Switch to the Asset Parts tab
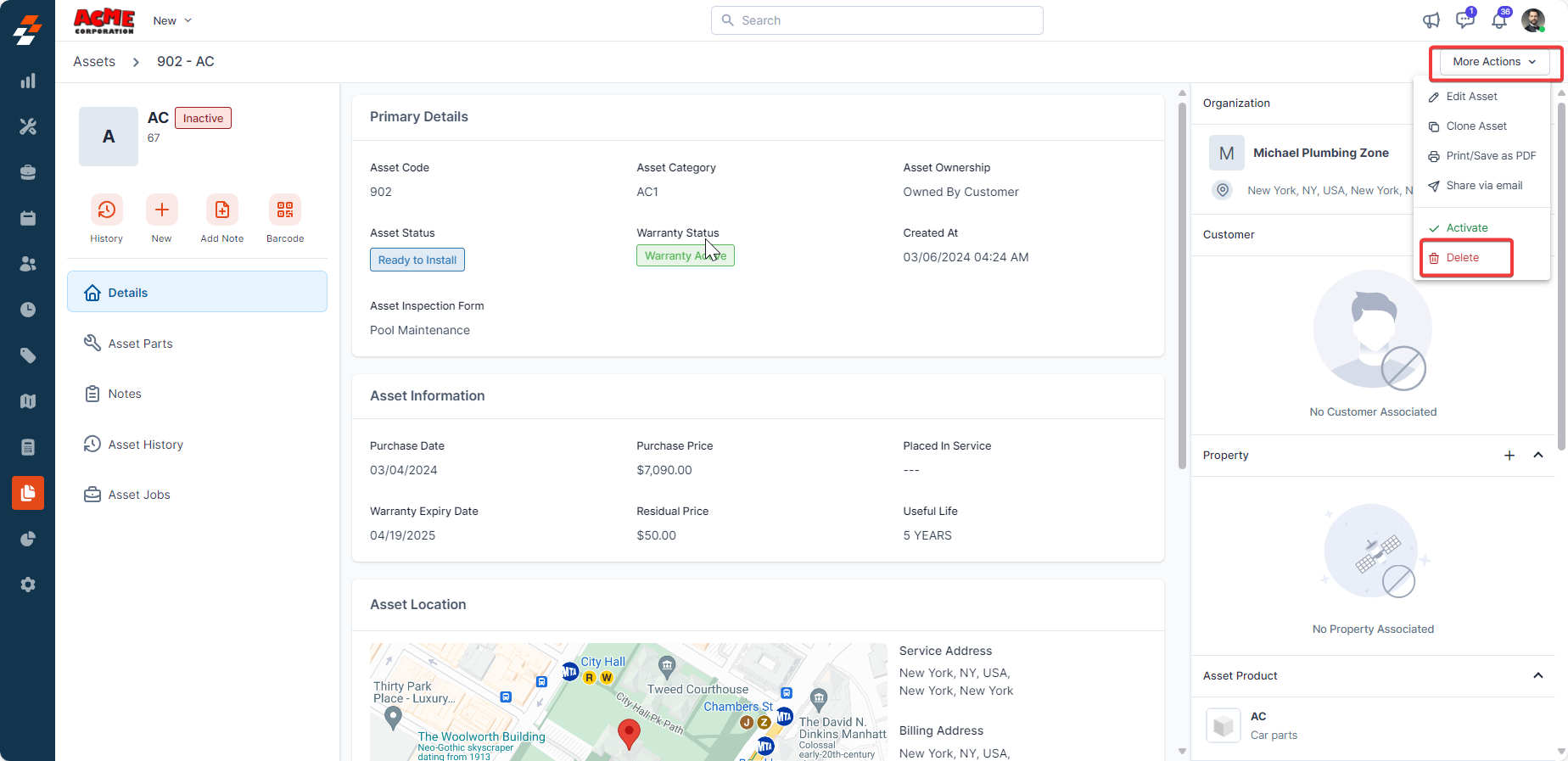 pos(140,344)
